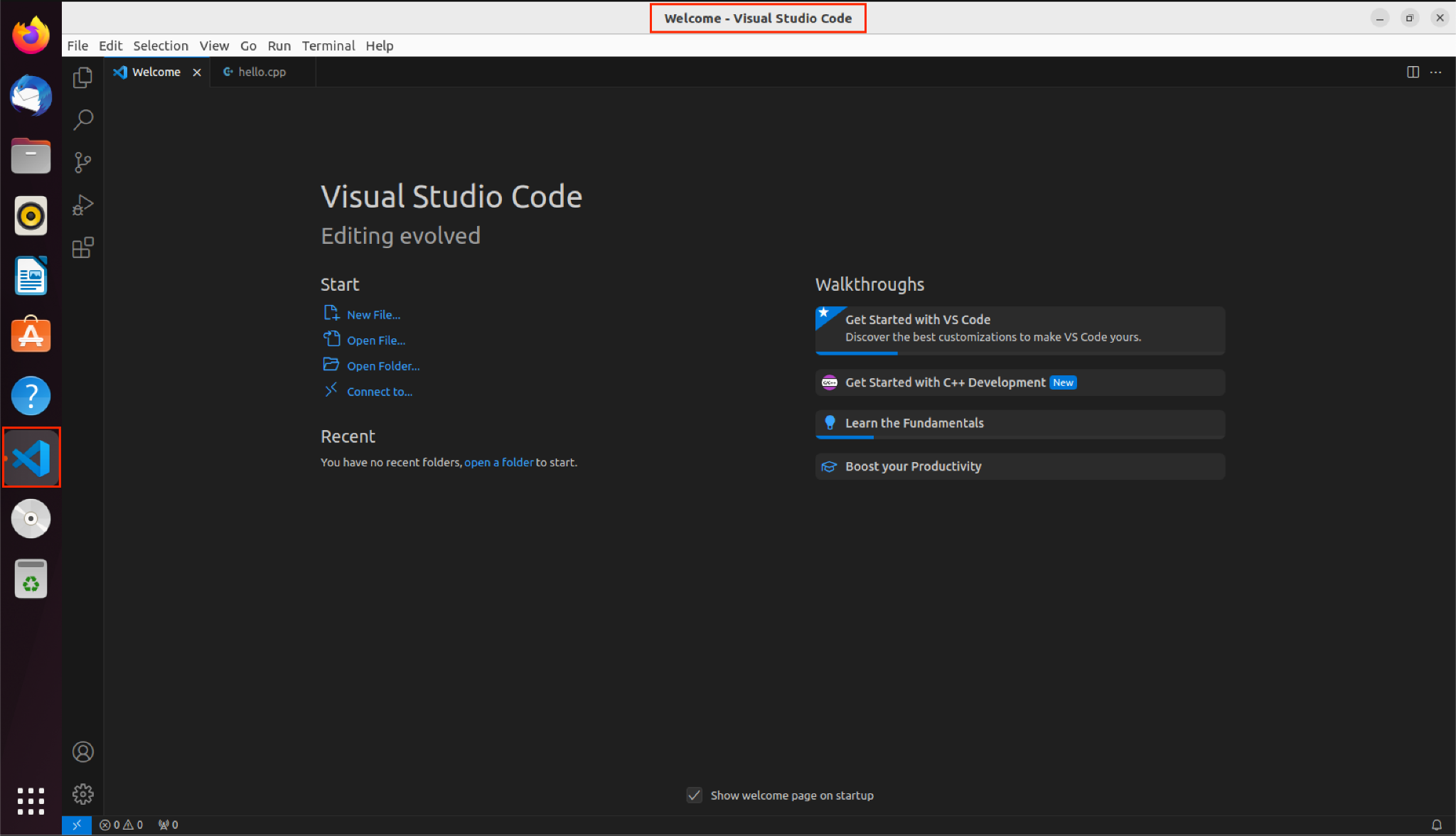Click the Open Folder... link
The width and height of the screenshot is (1456, 836).
(383, 366)
